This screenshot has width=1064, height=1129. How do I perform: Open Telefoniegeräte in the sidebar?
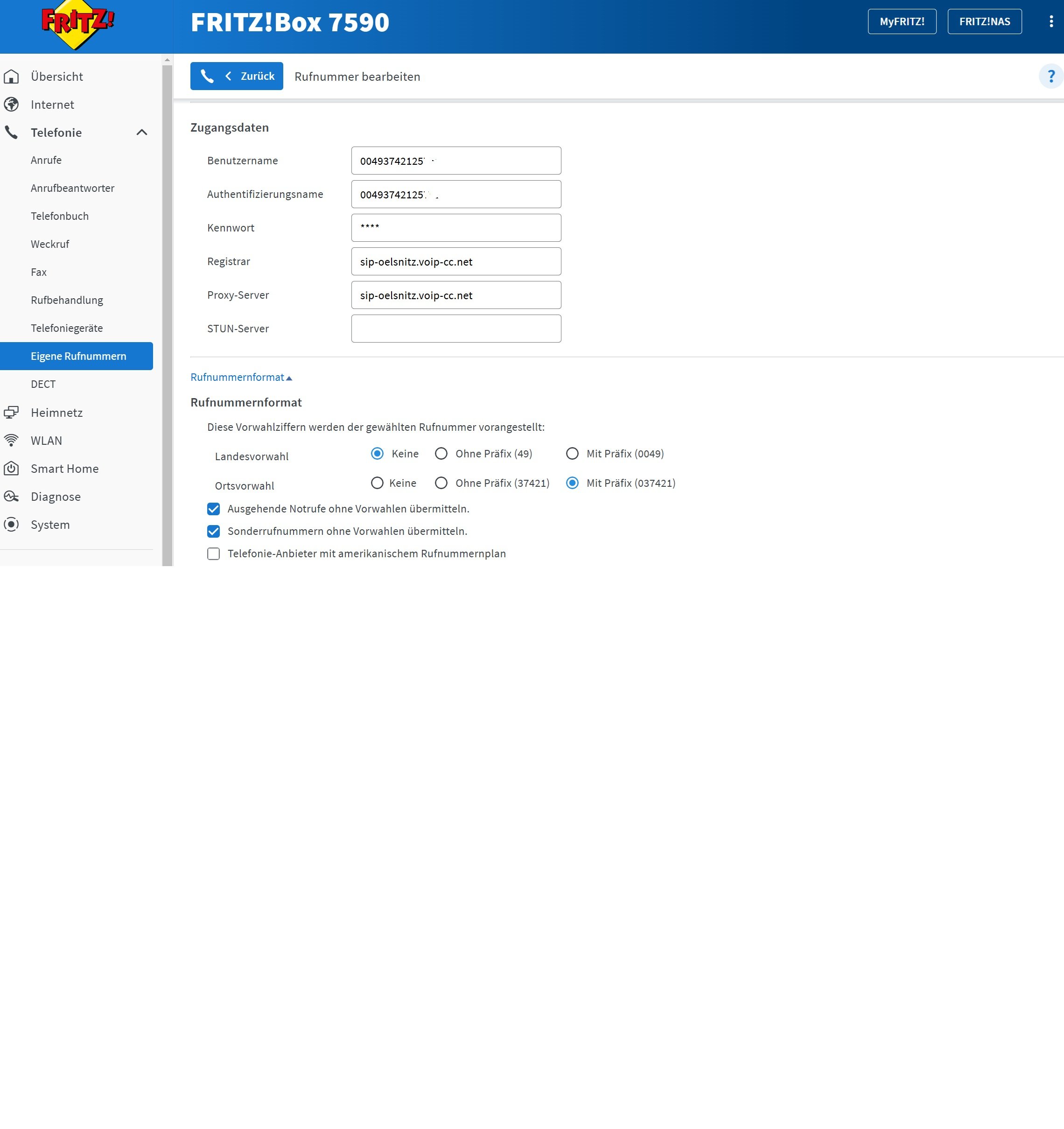(66, 328)
